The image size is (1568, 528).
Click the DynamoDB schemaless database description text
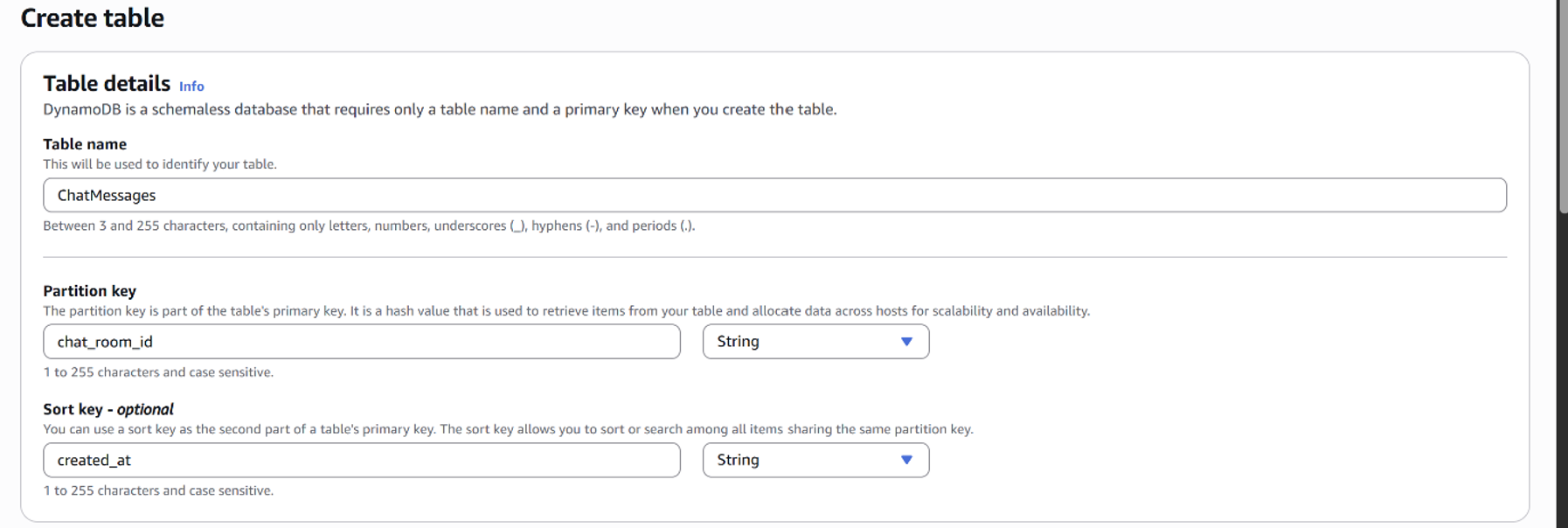coord(440,109)
